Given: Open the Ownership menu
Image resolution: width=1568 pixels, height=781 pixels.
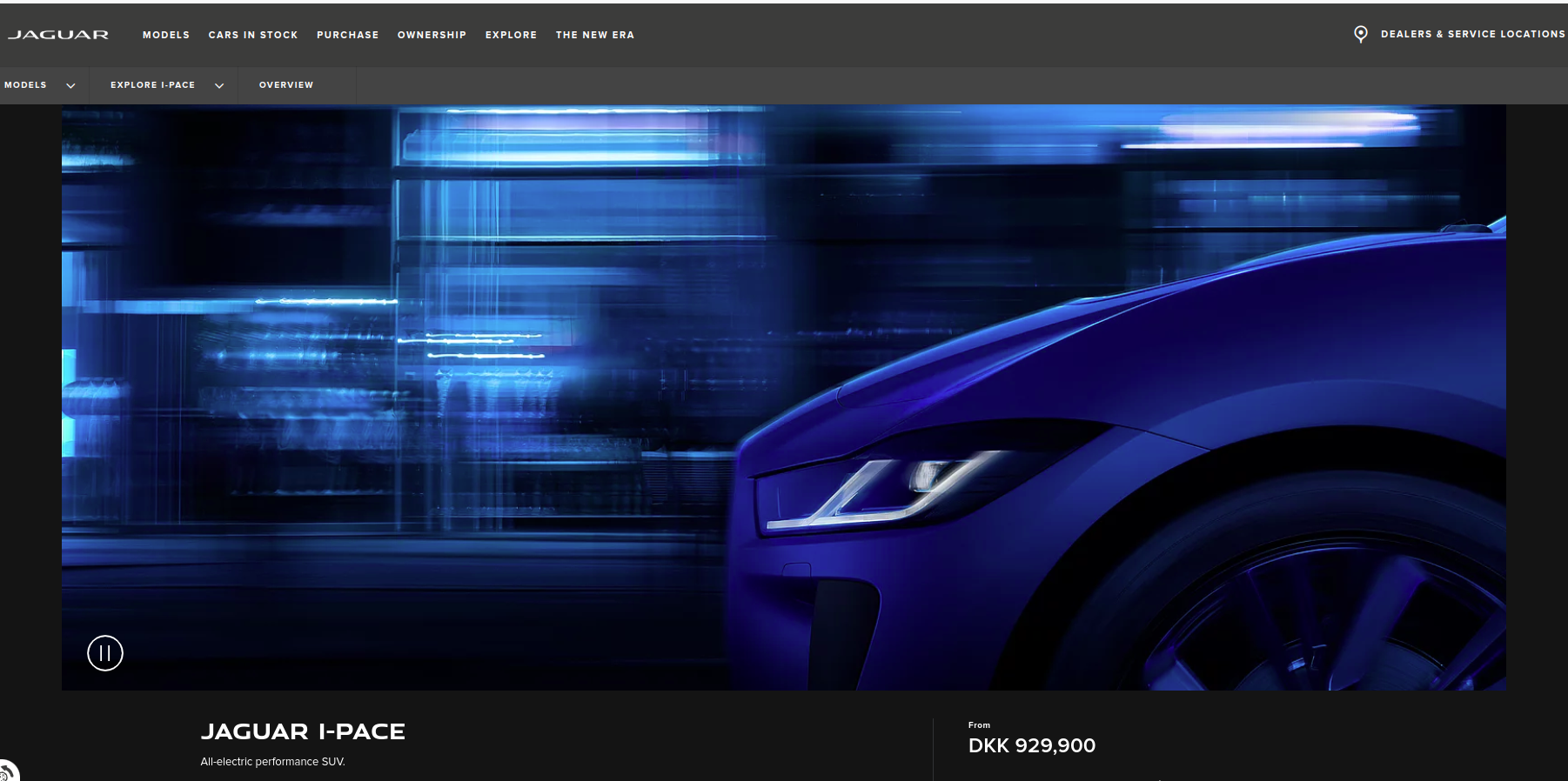Looking at the screenshot, I should (432, 35).
